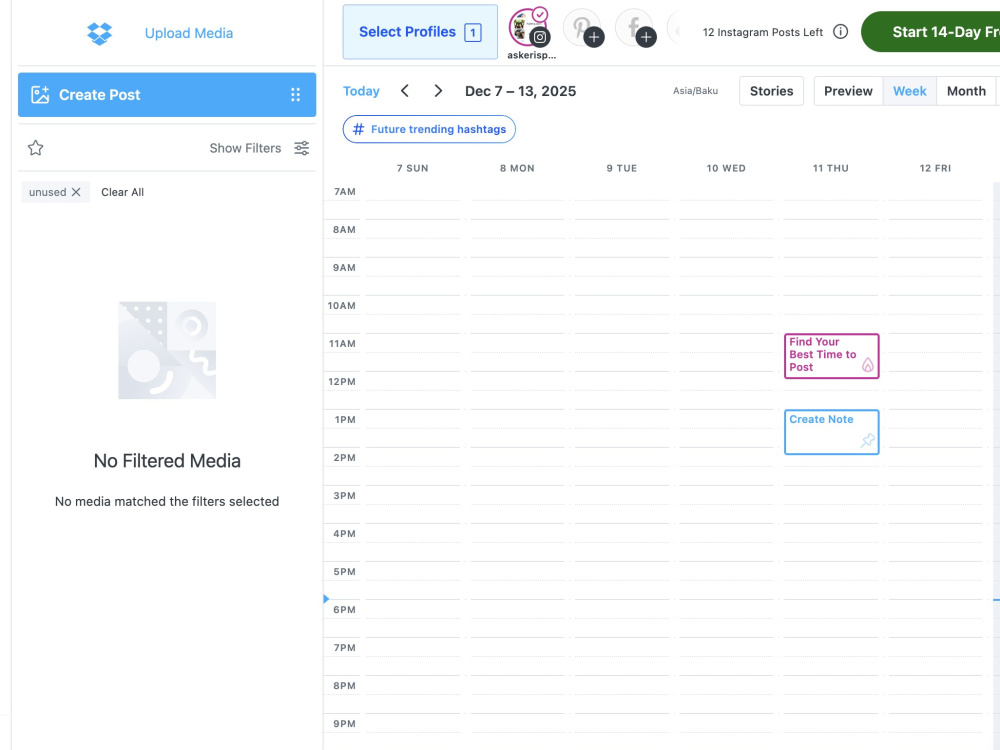Switch to Month view
The height and width of the screenshot is (750, 1000).
(966, 91)
